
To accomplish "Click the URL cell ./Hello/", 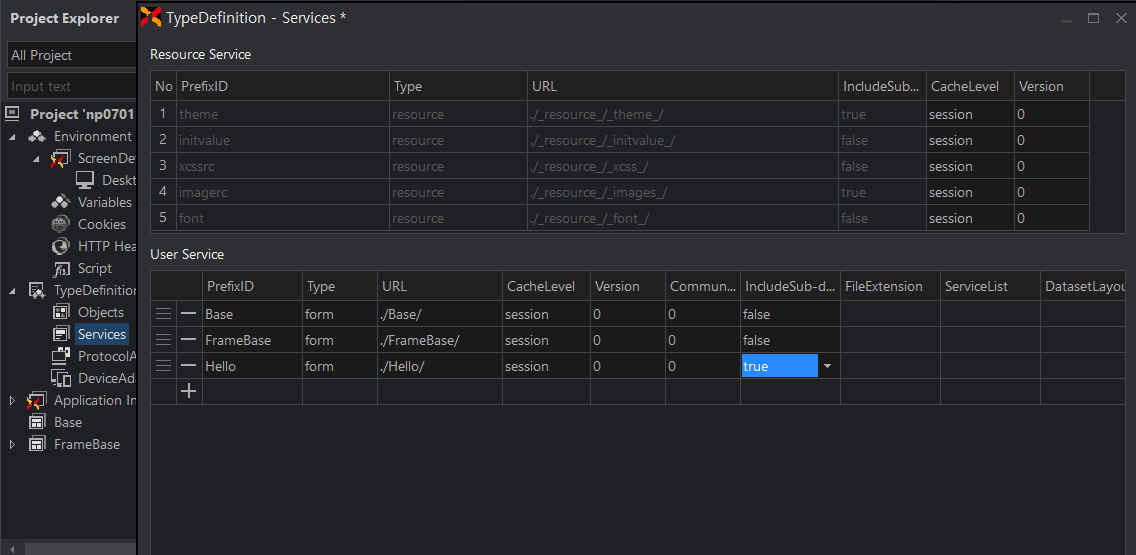I will click(x=440, y=366).
